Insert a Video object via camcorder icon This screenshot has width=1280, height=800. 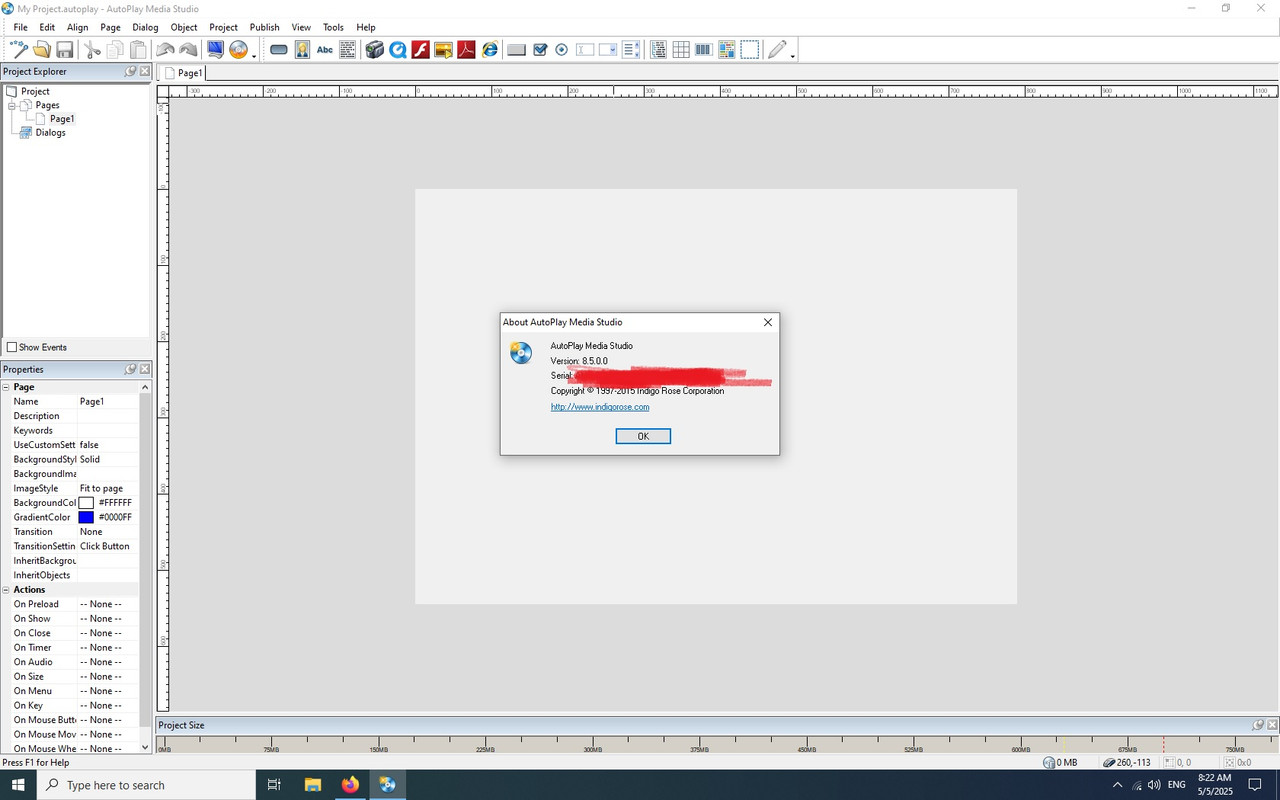(x=374, y=50)
